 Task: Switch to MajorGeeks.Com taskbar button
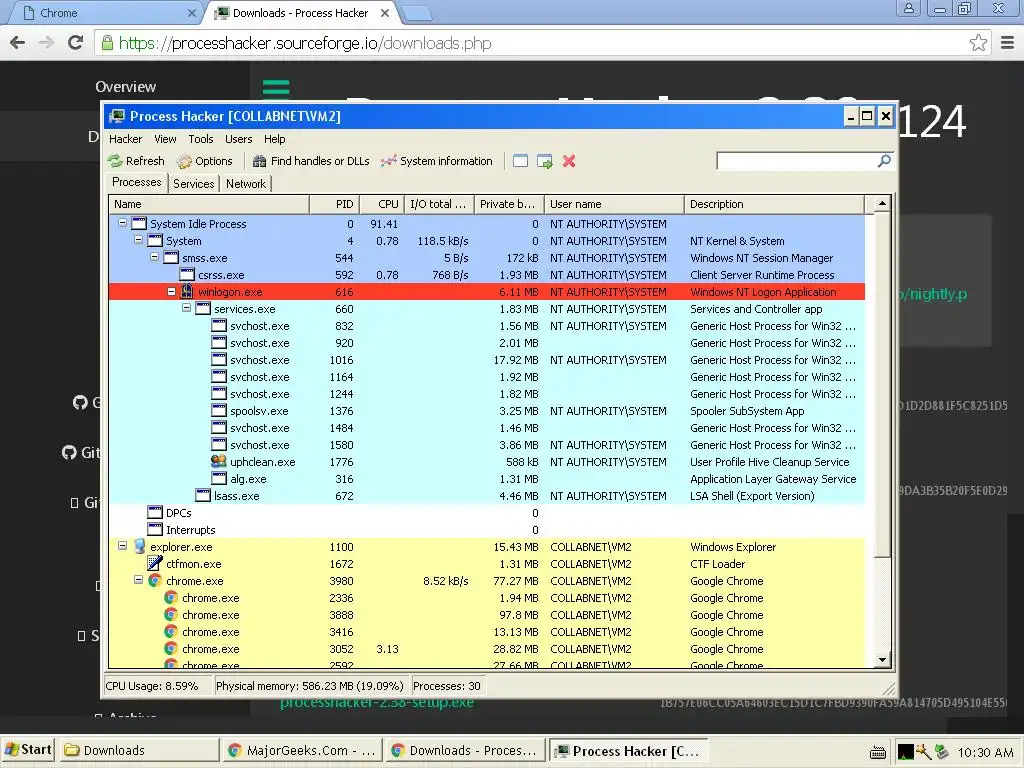[302, 750]
